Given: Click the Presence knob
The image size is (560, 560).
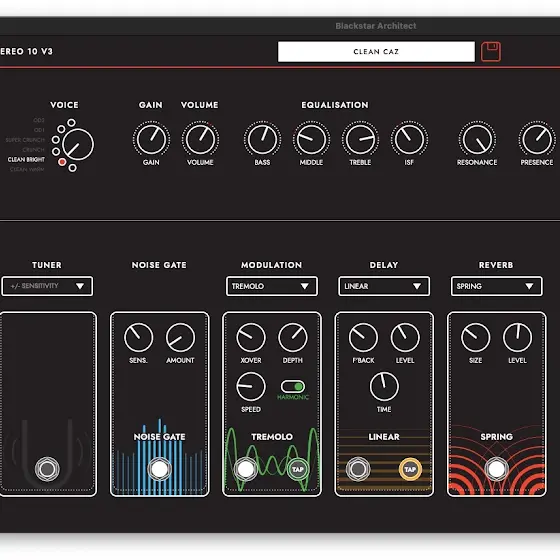Looking at the screenshot, I should coord(537,139).
